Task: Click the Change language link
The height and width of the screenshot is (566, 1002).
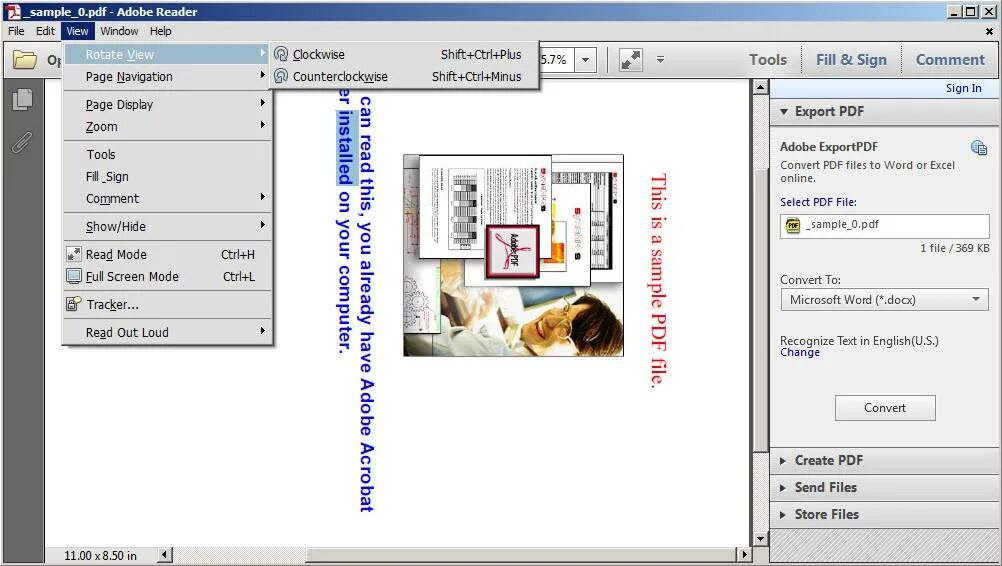Action: click(x=799, y=353)
